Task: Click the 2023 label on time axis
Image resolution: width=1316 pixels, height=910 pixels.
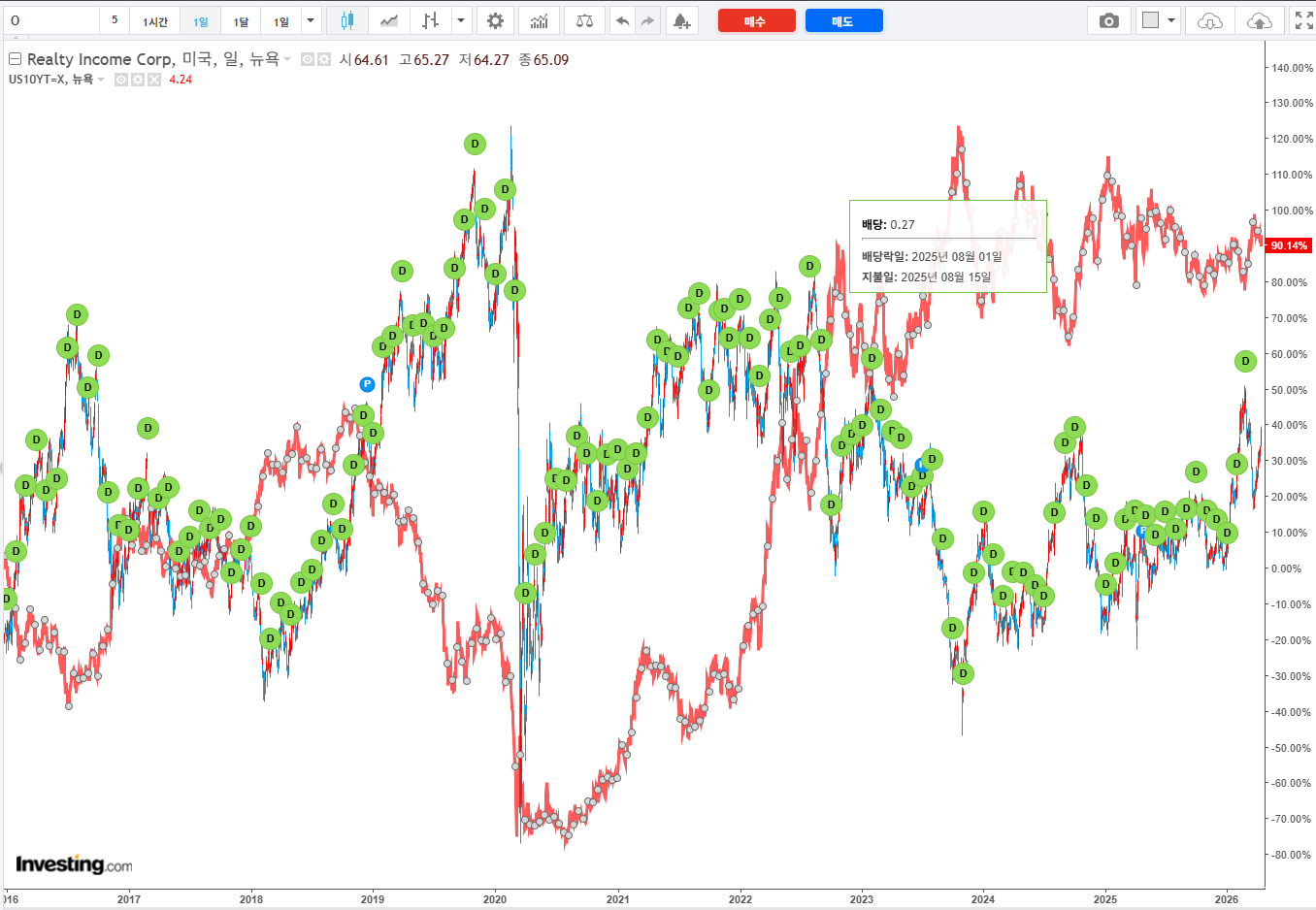Action: (862, 899)
